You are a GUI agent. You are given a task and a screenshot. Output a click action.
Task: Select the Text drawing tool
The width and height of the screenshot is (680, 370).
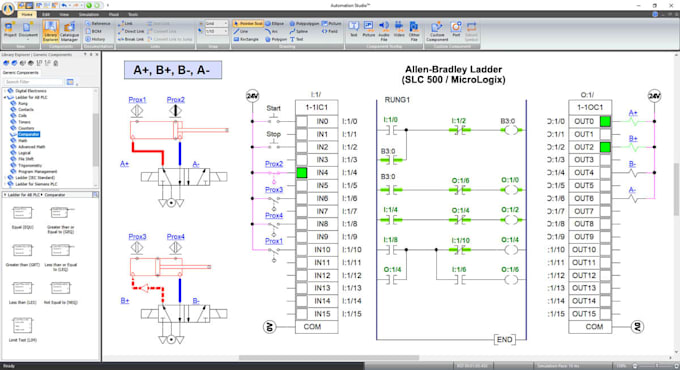pos(297,39)
